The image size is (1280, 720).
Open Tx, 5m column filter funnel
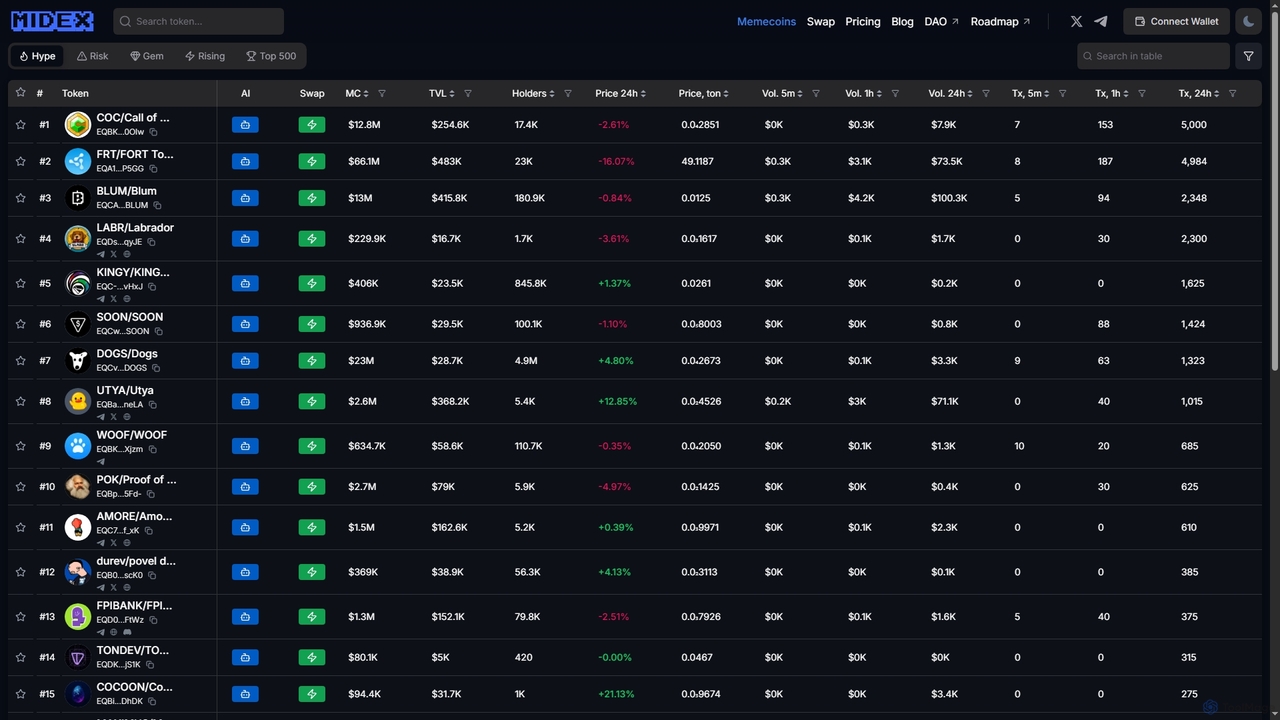pyautogui.click(x=1062, y=93)
